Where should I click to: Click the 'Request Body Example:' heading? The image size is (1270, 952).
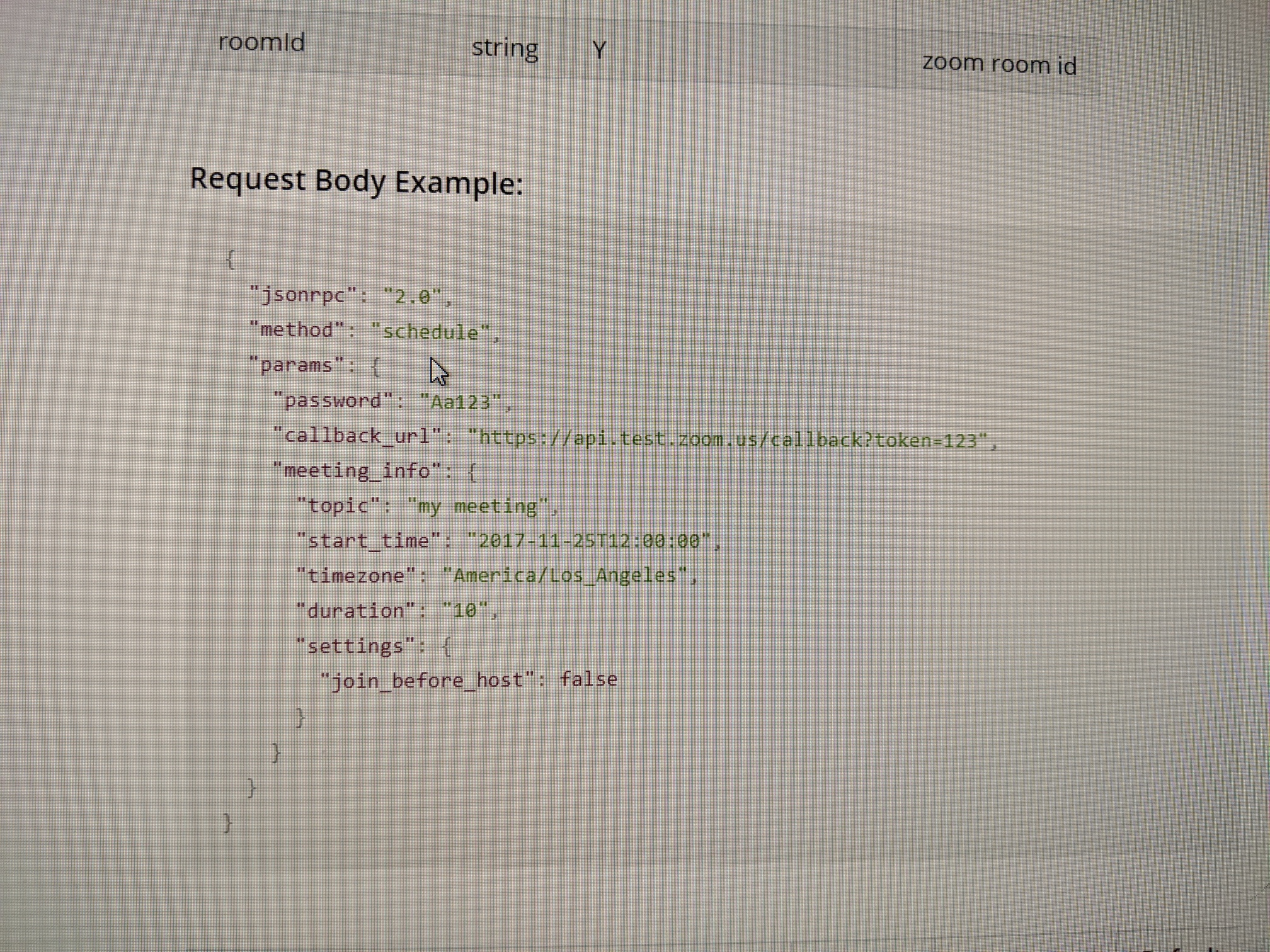pos(357,181)
